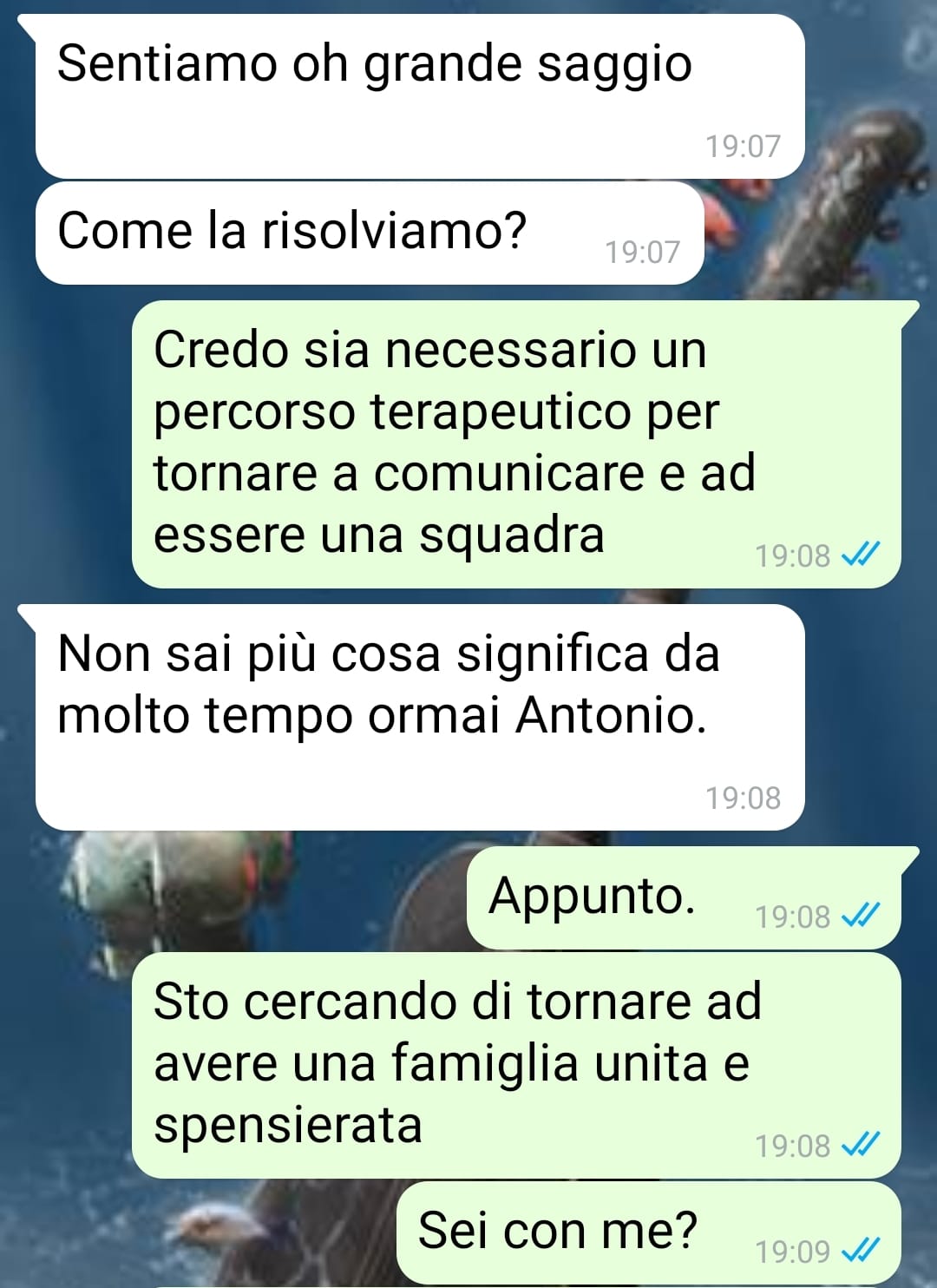Tap 19:08 timestamp next to 'Appunto.'

click(x=793, y=917)
